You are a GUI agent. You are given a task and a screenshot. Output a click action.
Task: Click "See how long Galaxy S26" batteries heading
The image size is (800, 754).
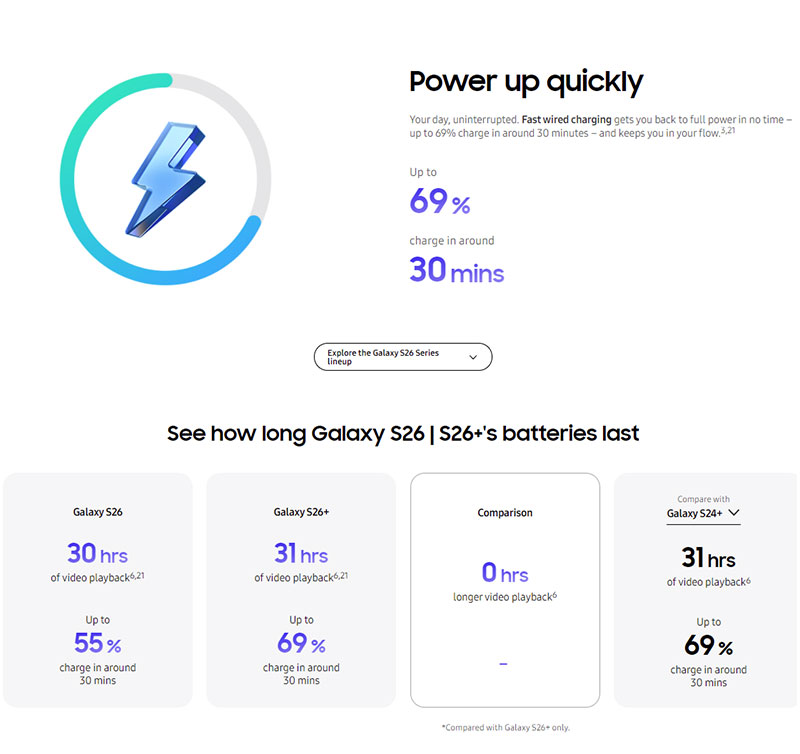(x=403, y=433)
